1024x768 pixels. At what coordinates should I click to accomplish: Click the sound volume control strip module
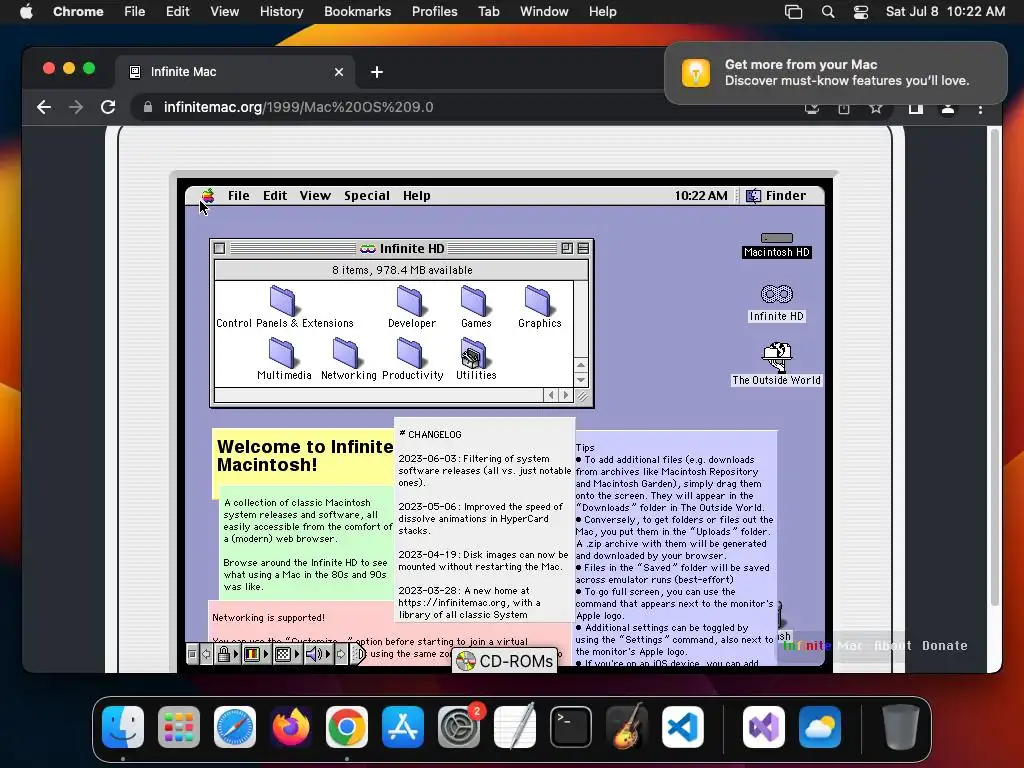pyautogui.click(x=313, y=654)
